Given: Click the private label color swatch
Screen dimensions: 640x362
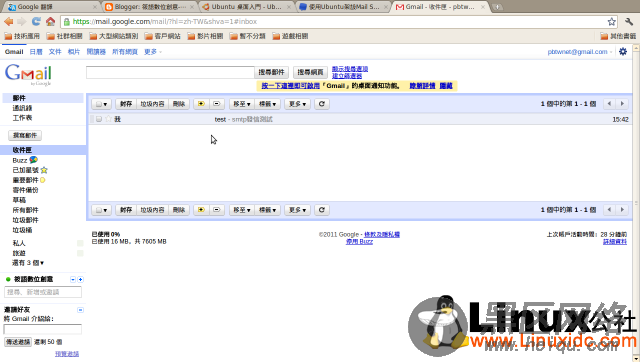Looking at the screenshot, I should click(80, 243).
